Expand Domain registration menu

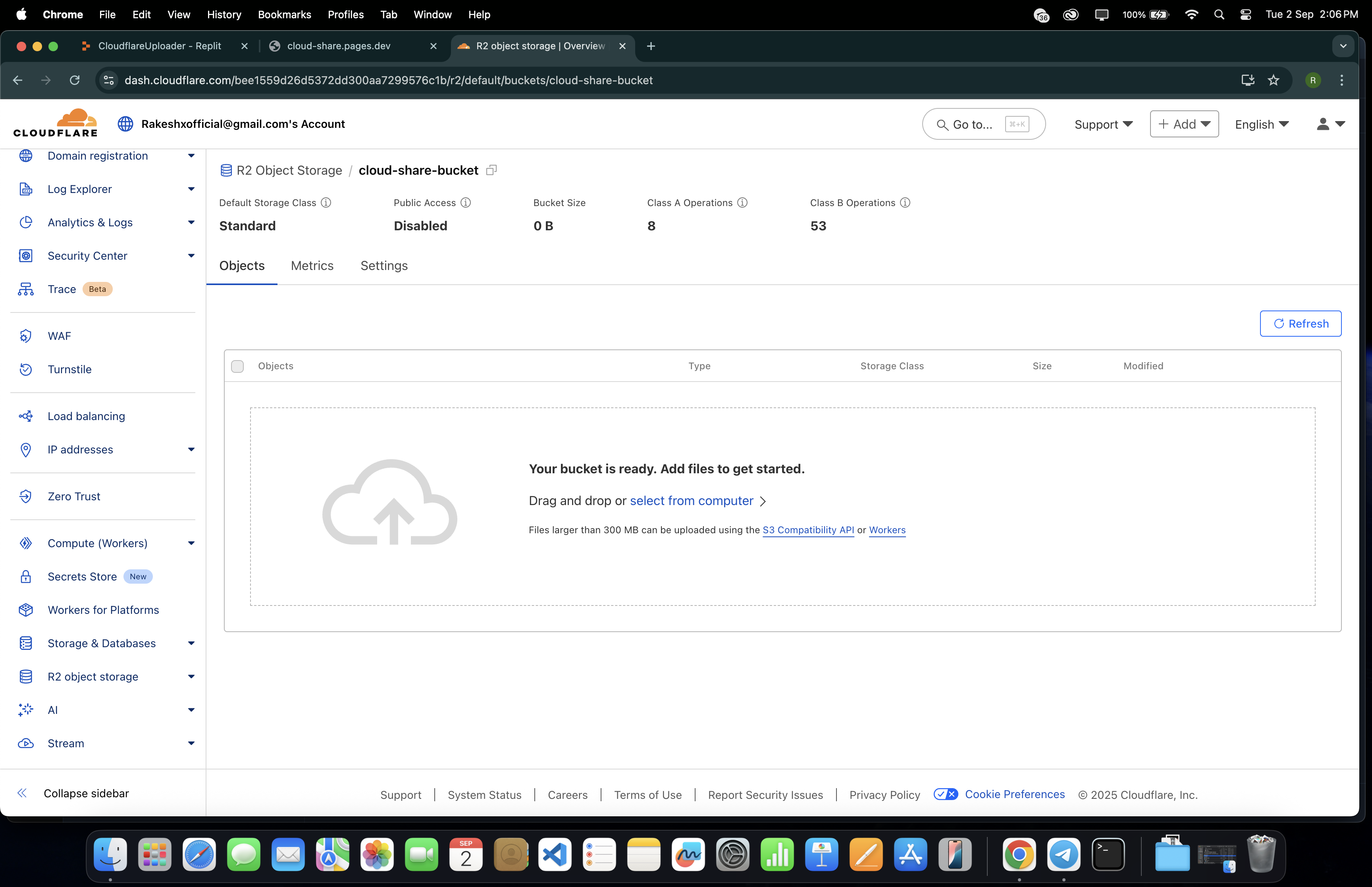tap(191, 156)
